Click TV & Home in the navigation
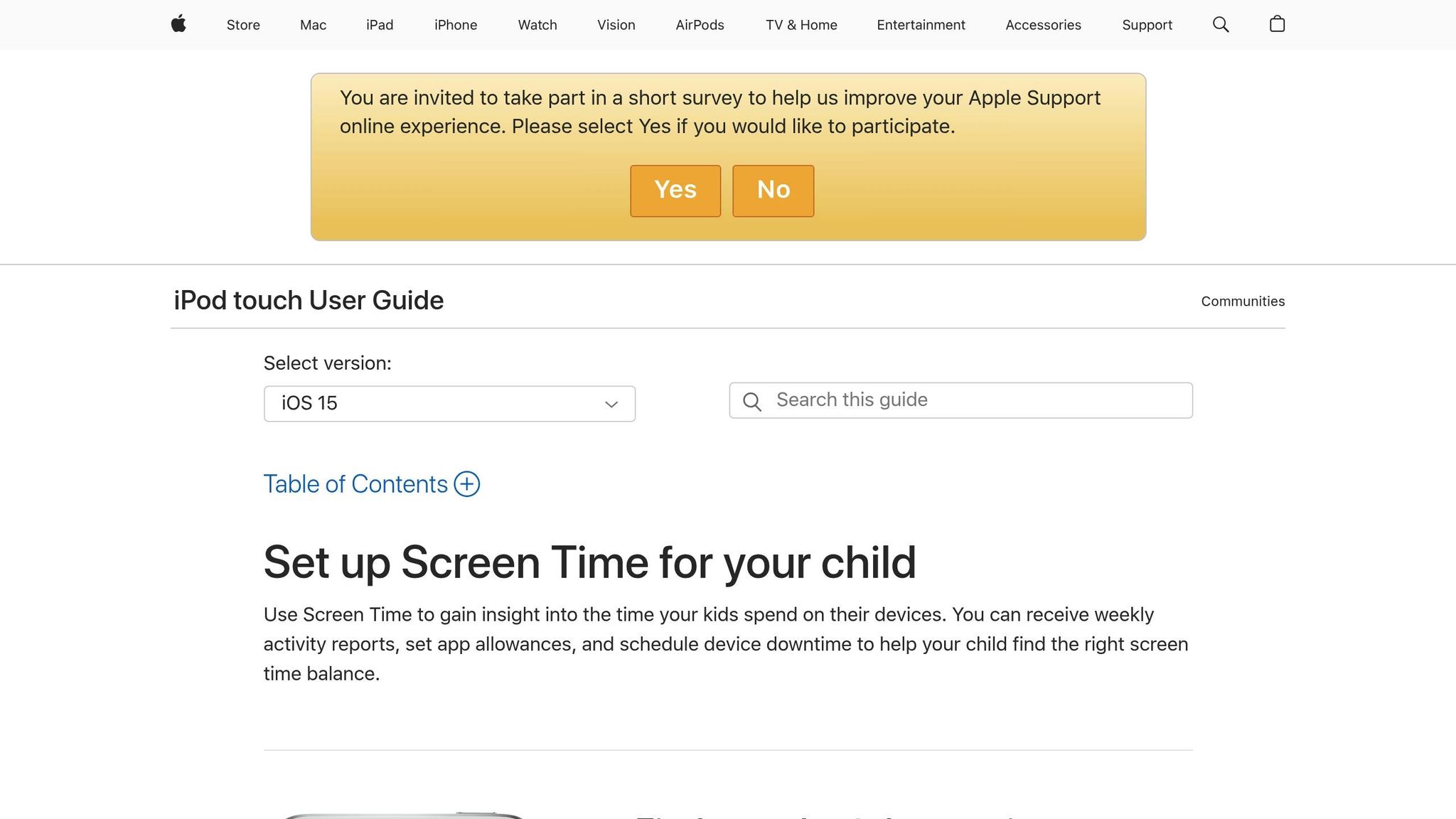 (801, 25)
